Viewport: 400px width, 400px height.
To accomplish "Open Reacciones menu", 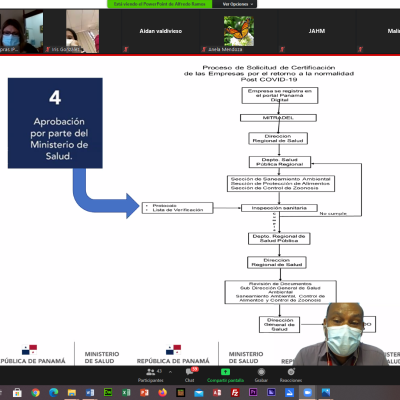I will point(291,375).
